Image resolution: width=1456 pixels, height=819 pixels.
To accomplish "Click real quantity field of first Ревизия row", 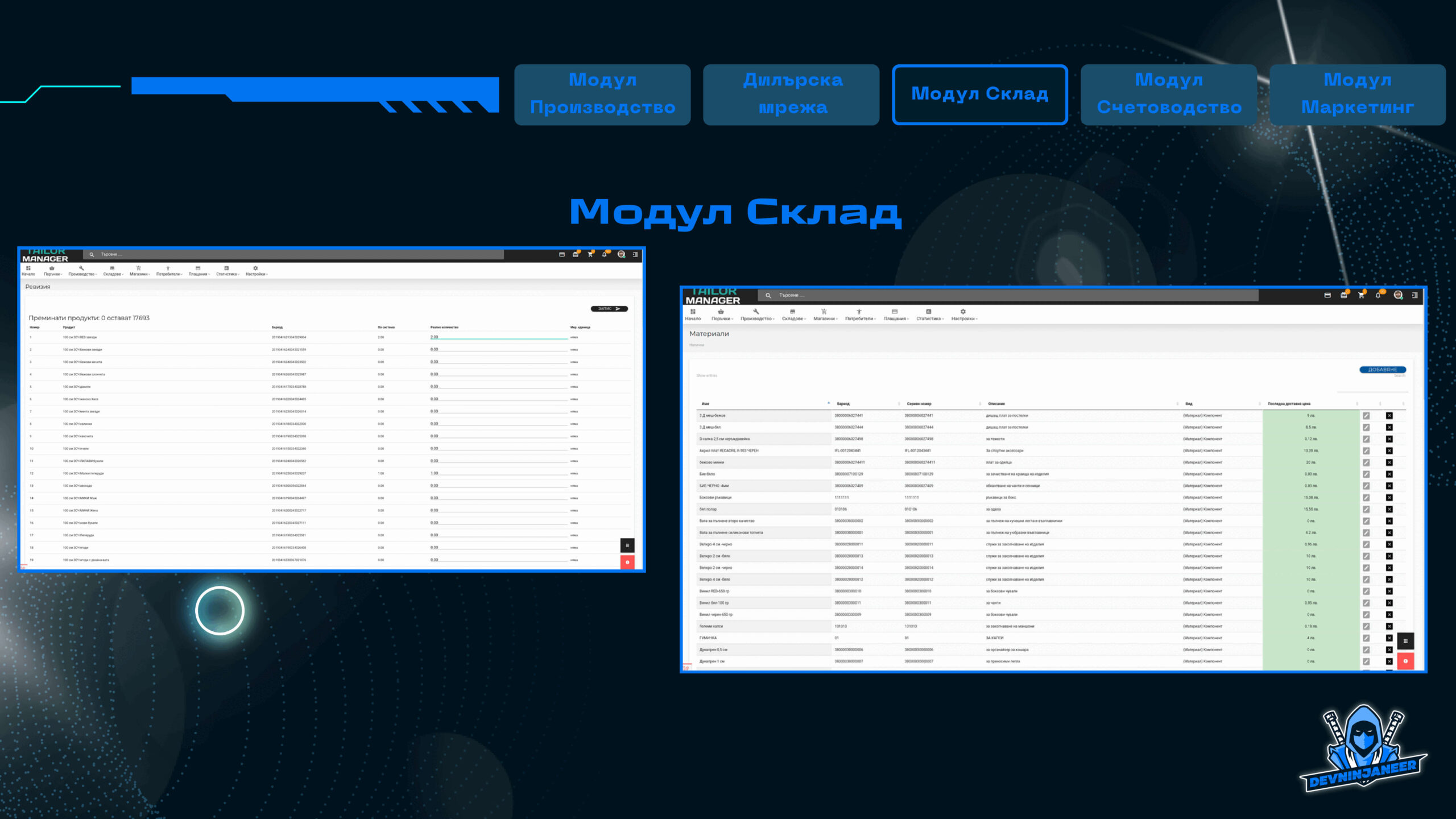I will pos(498,337).
